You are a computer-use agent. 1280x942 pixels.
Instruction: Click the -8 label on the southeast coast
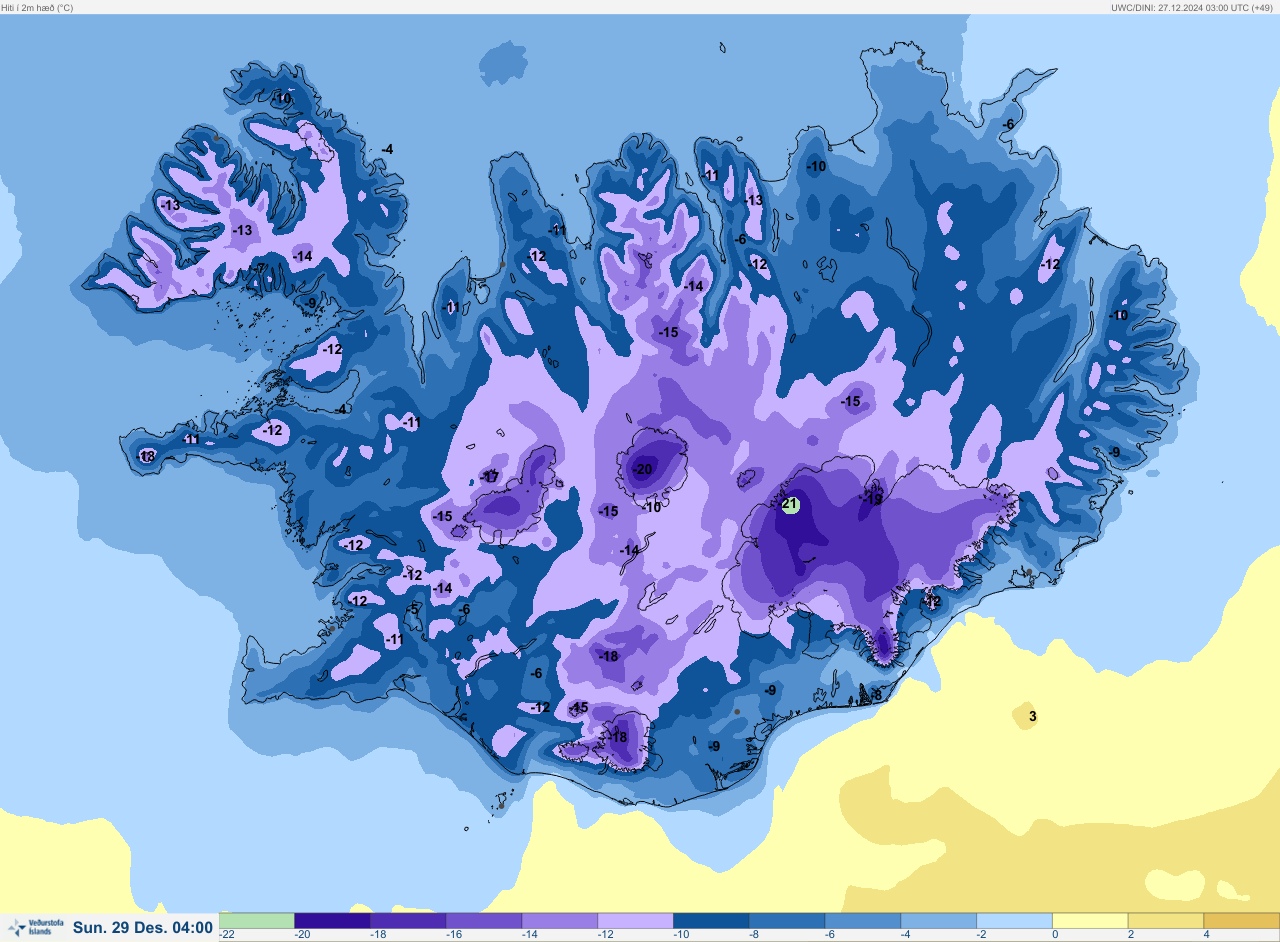click(876, 694)
